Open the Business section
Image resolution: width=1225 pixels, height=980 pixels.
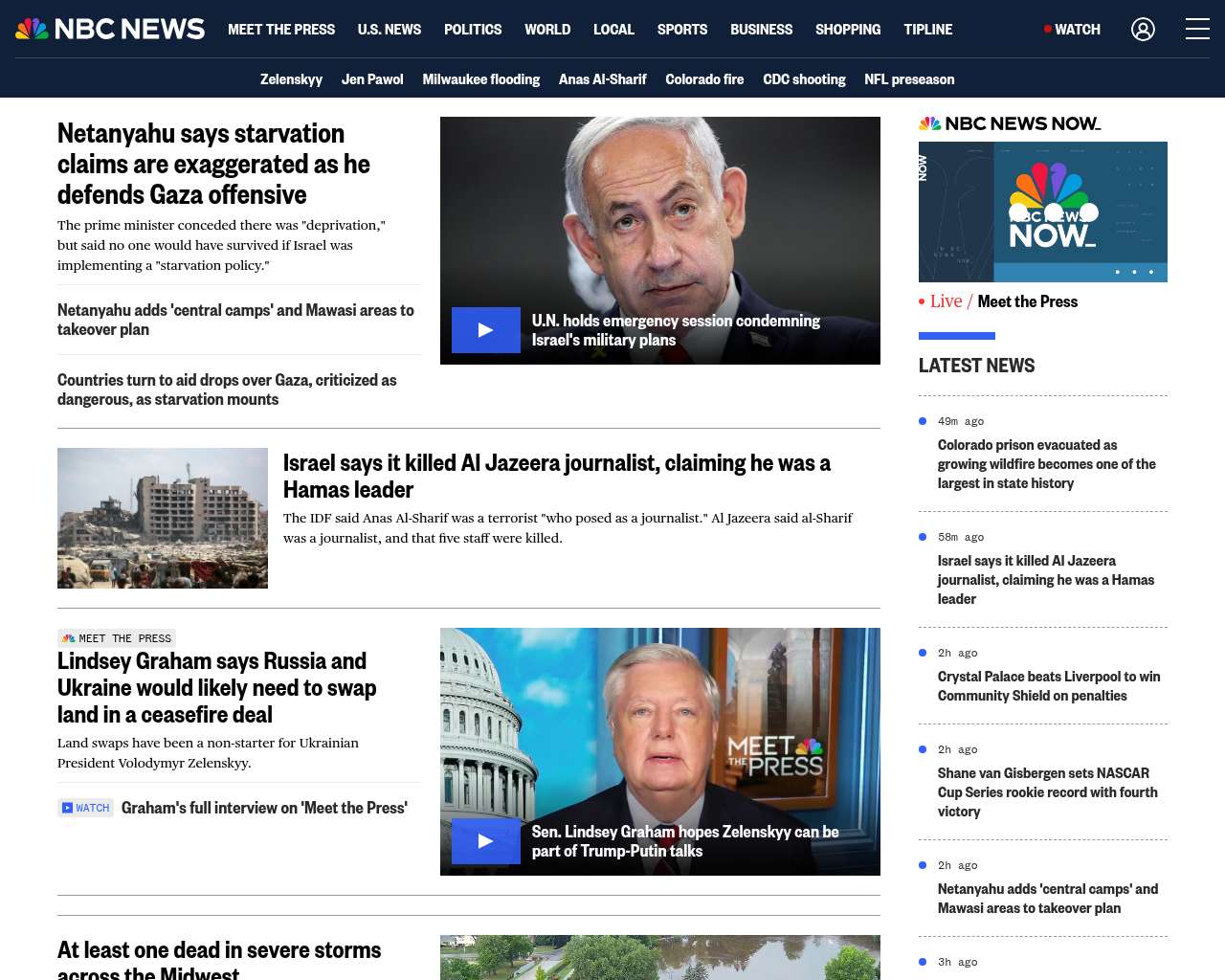[761, 29]
